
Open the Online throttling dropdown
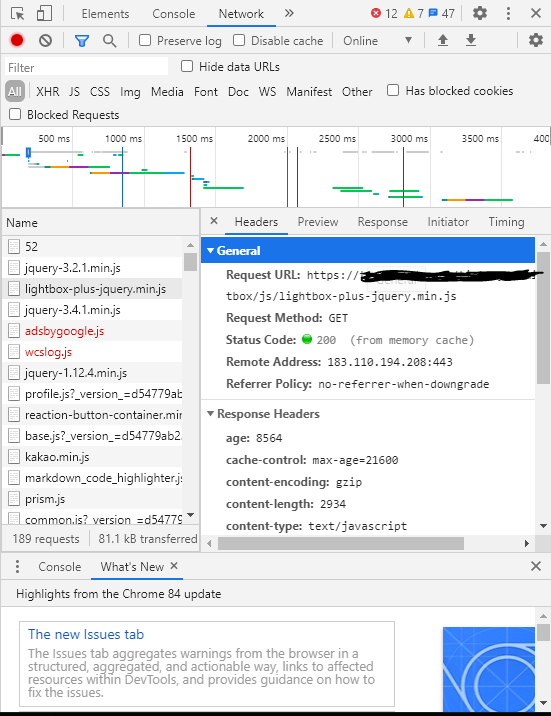coord(378,41)
